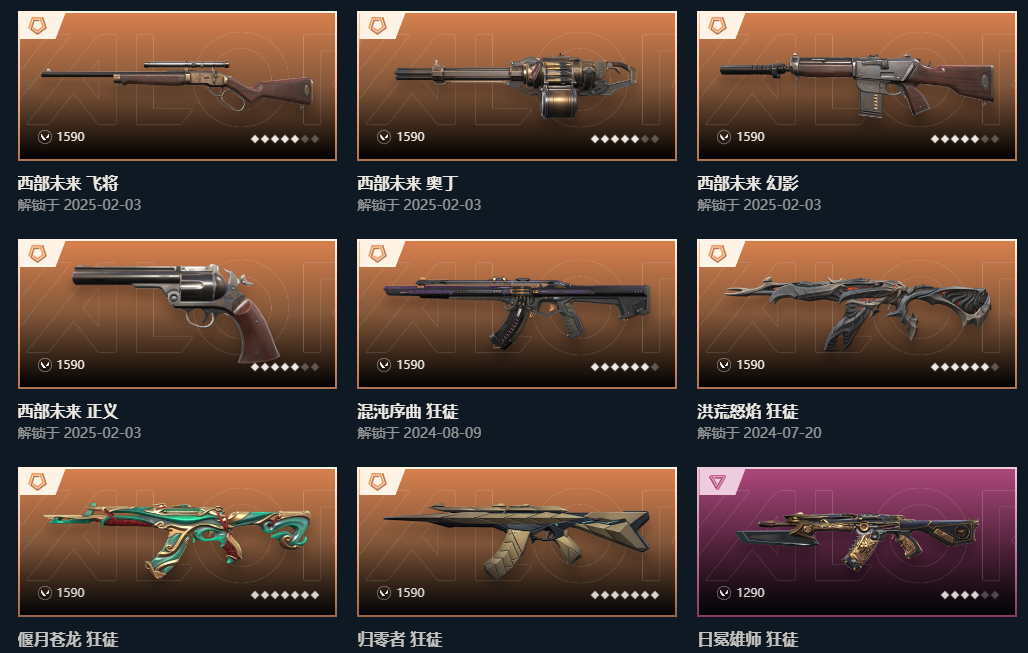
Task: Click the 归零者 狂徒 skin name label
Action: coord(400,639)
